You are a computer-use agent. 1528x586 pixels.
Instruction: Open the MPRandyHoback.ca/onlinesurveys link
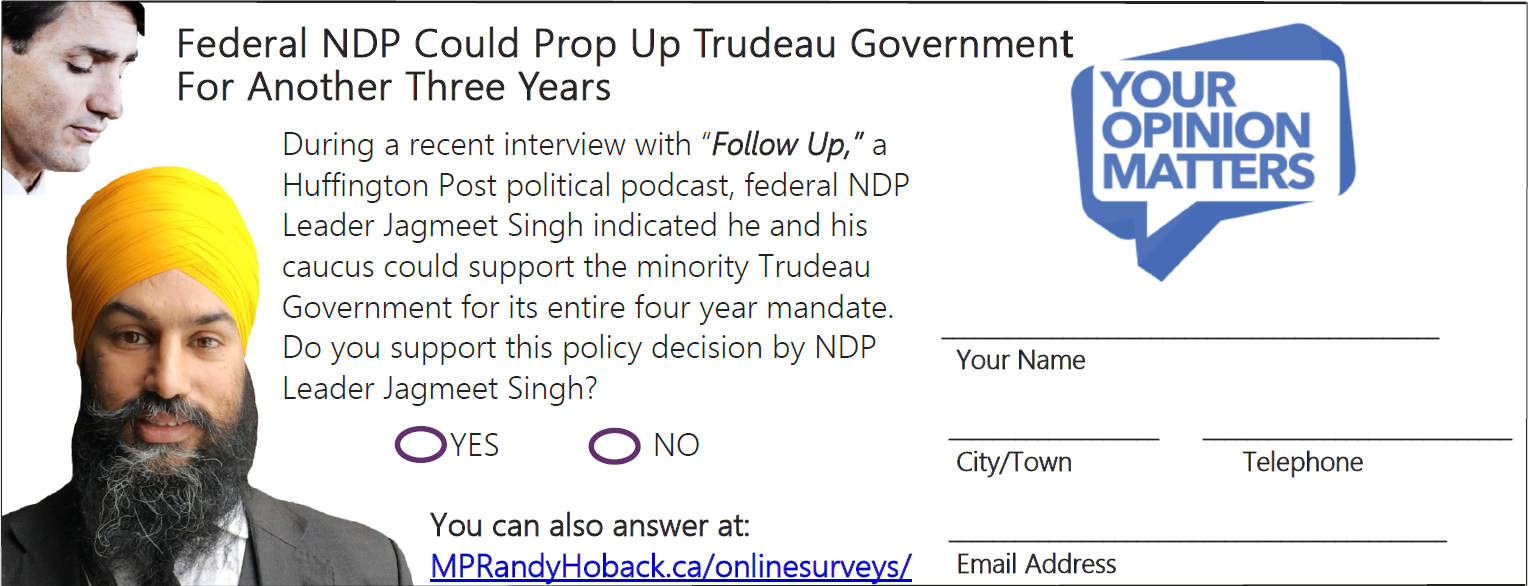click(671, 566)
